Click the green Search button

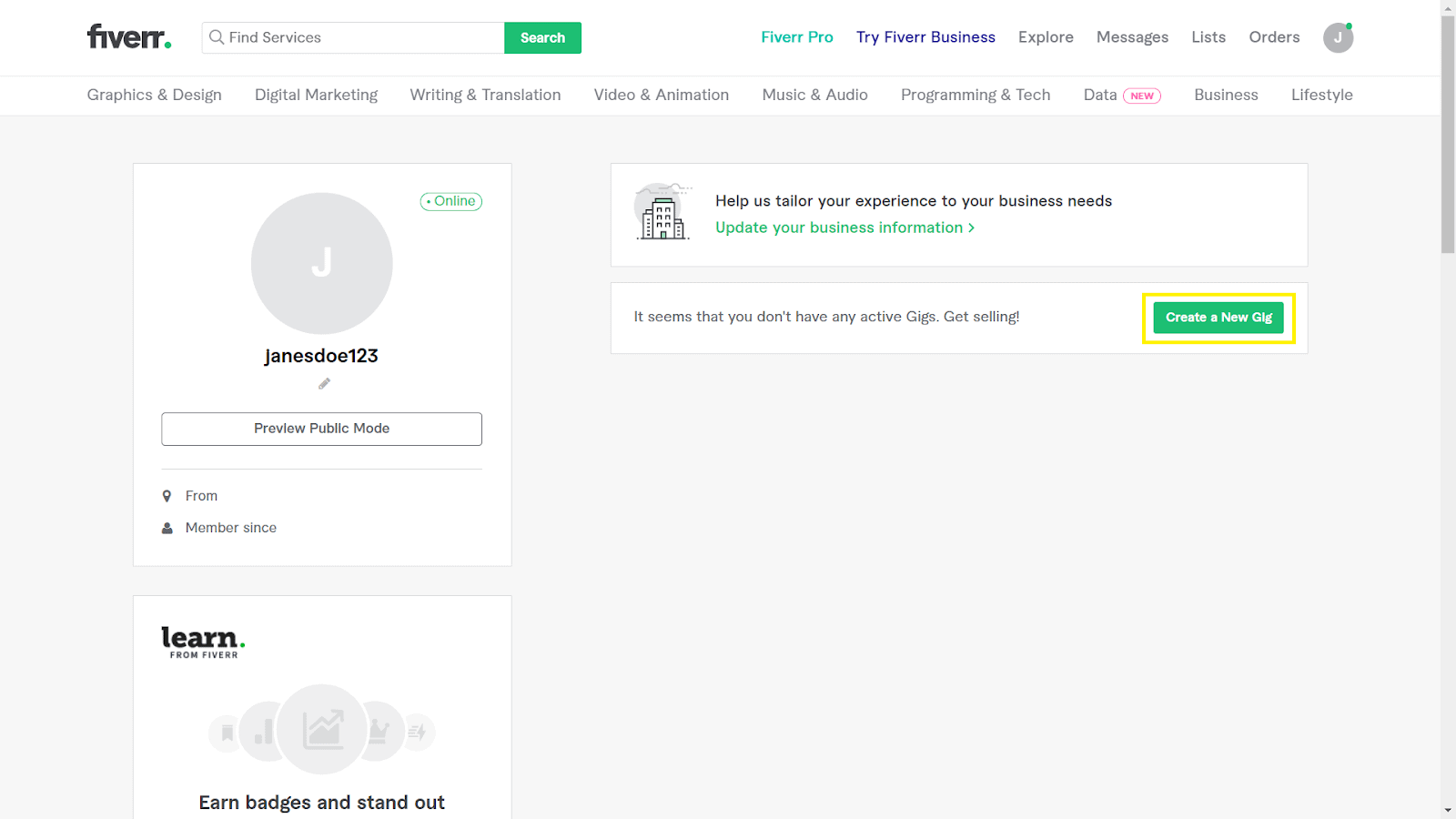click(542, 37)
